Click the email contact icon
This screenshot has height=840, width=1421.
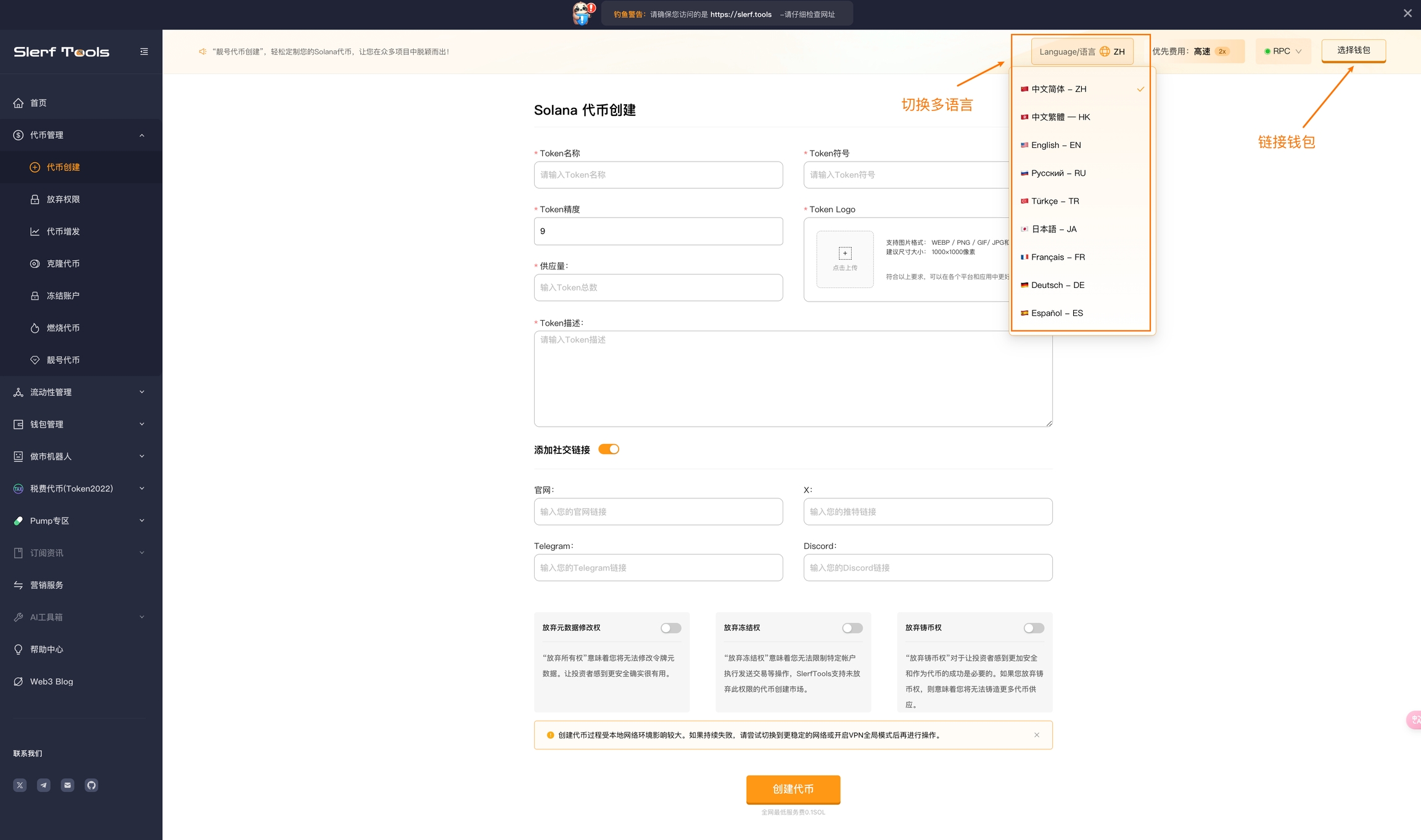(x=68, y=785)
